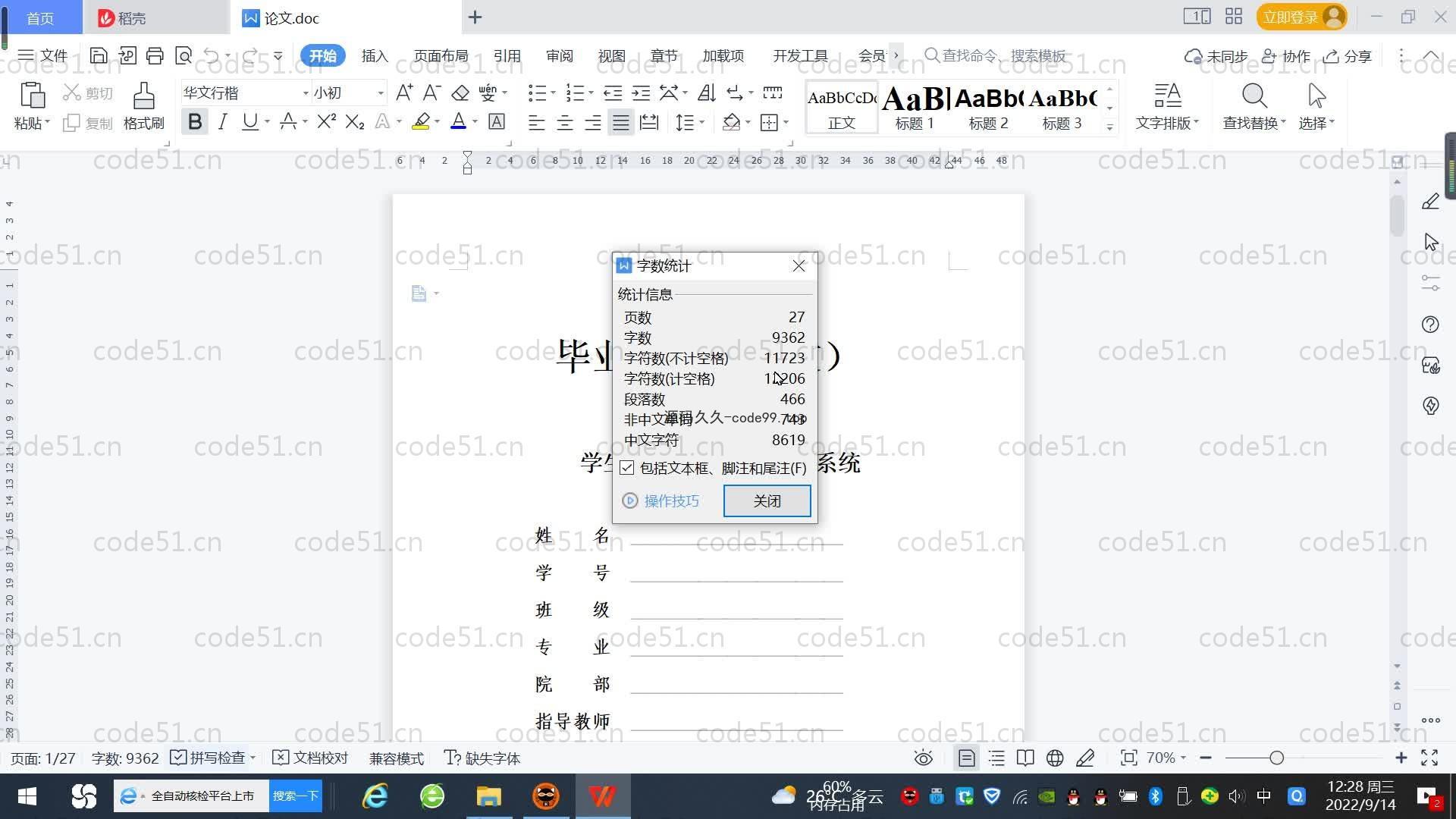The width and height of the screenshot is (1456, 819).
Task: Switch to 审阅 Review tab
Action: point(560,55)
